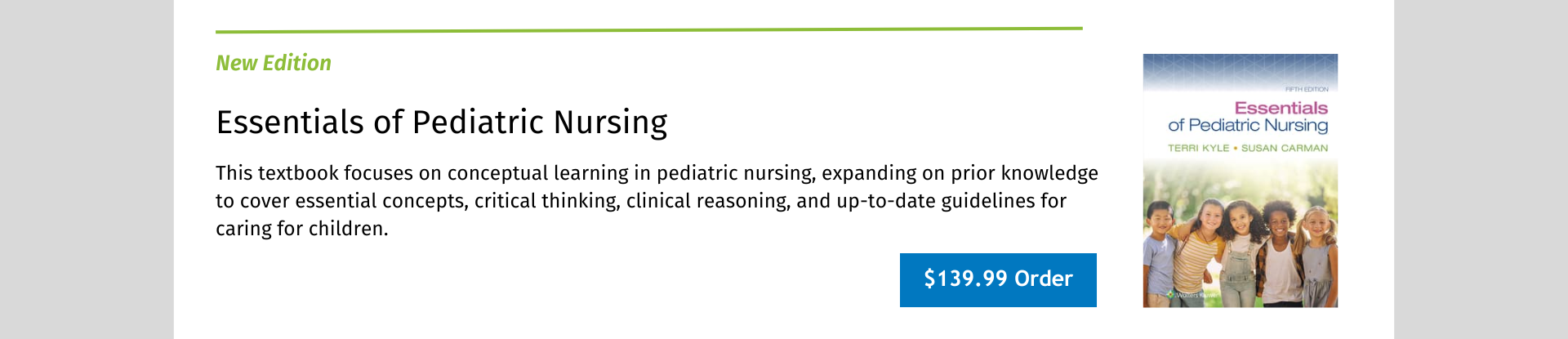Open the Essentials of Pediatric Nursing title
Image resolution: width=1568 pixels, height=339 pixels.
point(441,123)
